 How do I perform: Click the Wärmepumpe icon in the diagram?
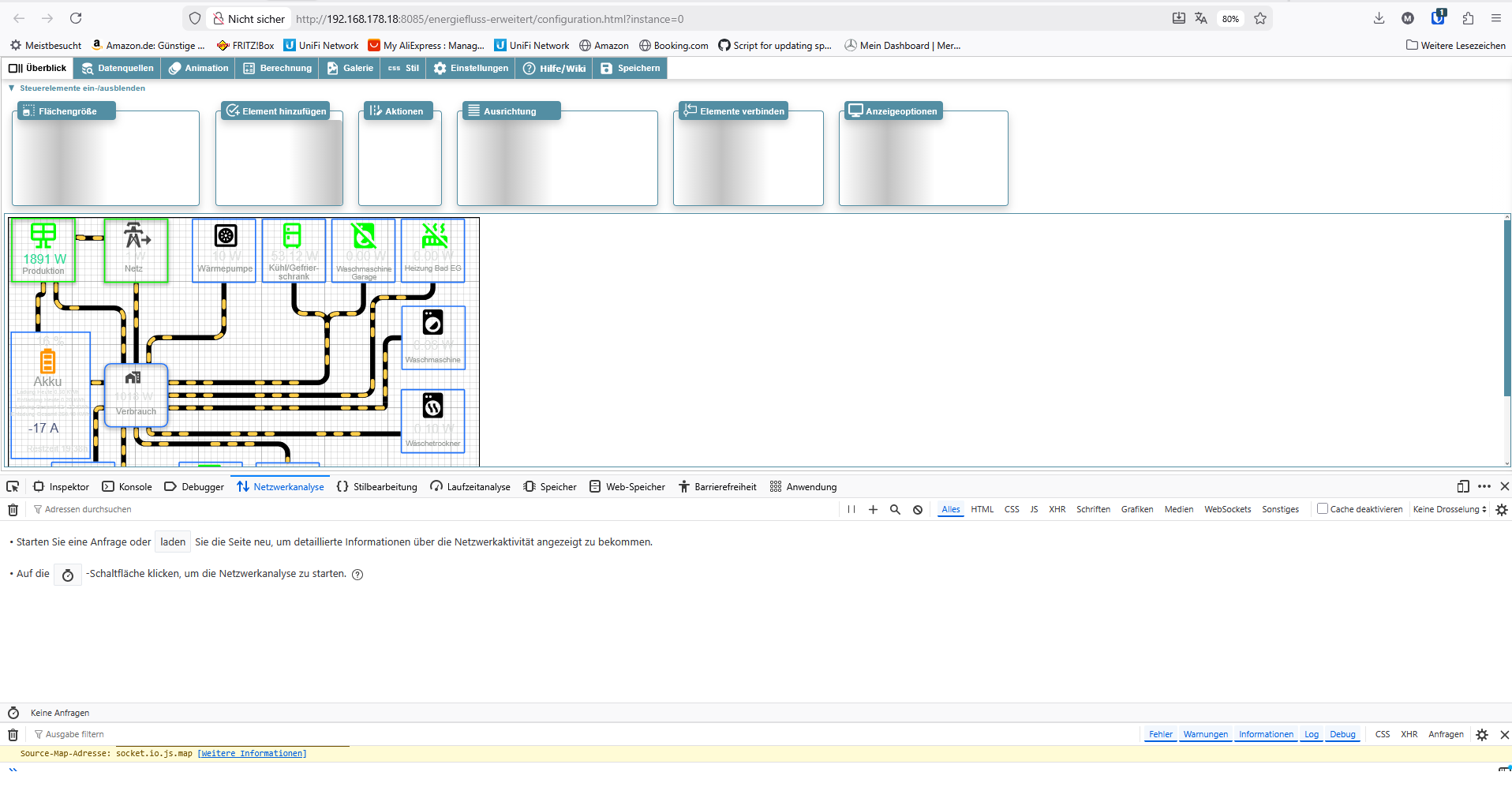(x=226, y=236)
